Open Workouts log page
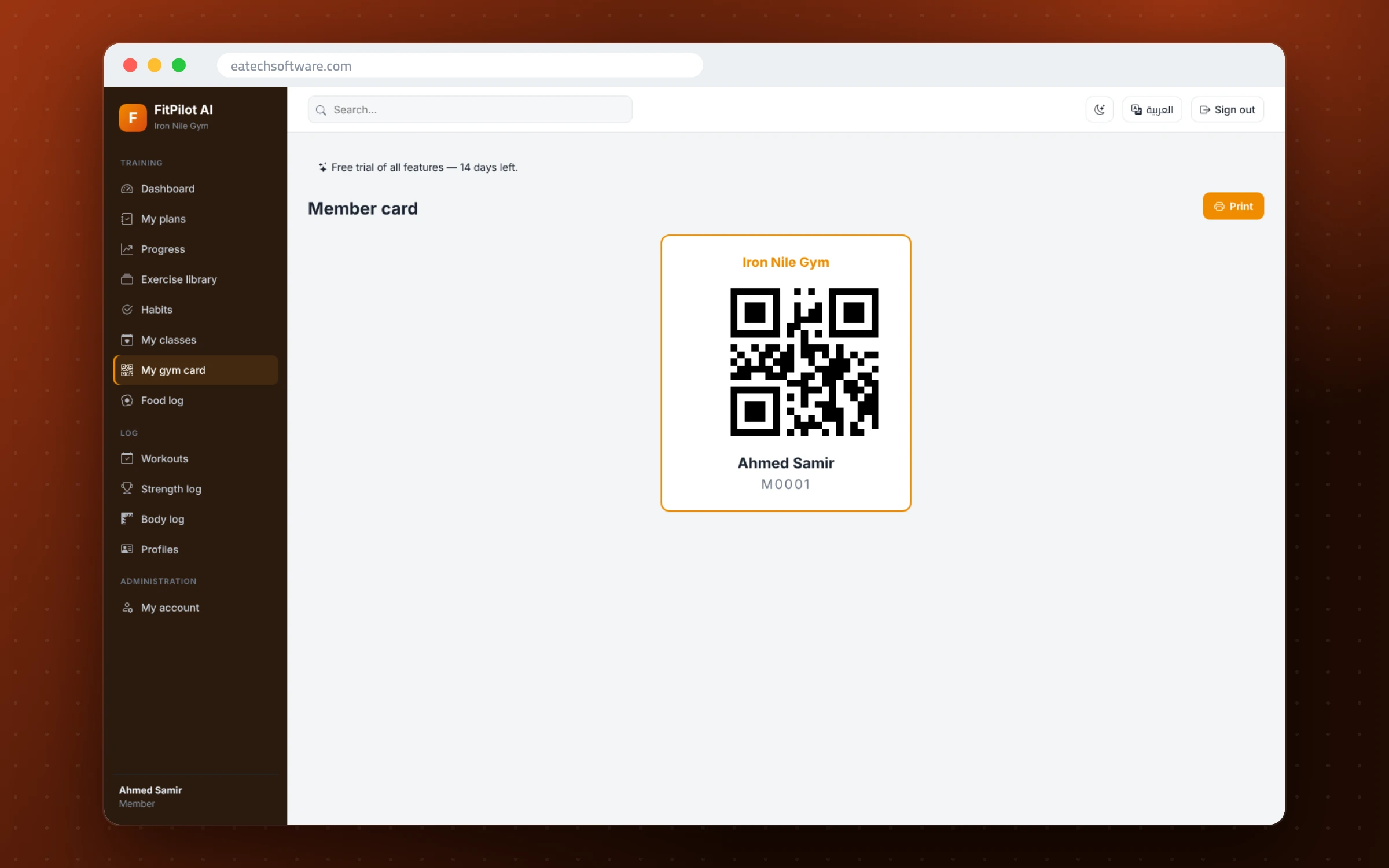 click(x=196, y=458)
